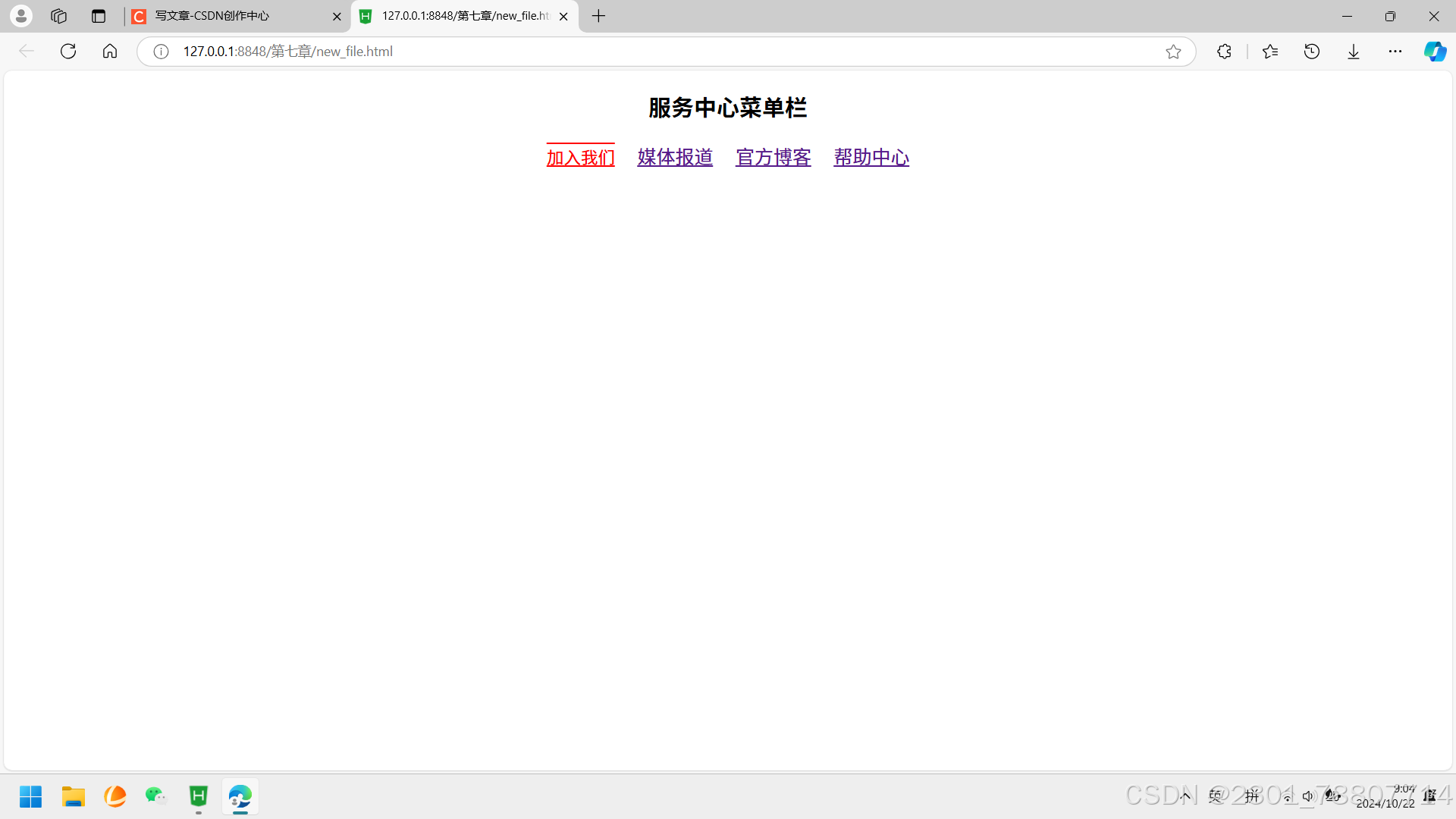The height and width of the screenshot is (819, 1456).
Task: Open browser history clock icon
Action: coord(1312,52)
